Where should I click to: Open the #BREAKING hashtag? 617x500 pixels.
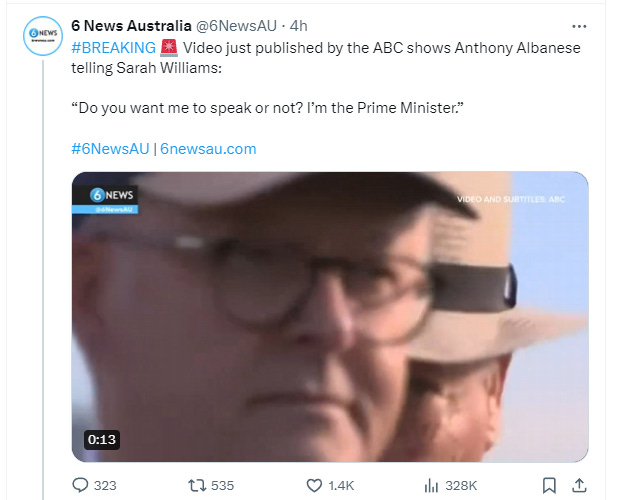click(x=114, y=48)
